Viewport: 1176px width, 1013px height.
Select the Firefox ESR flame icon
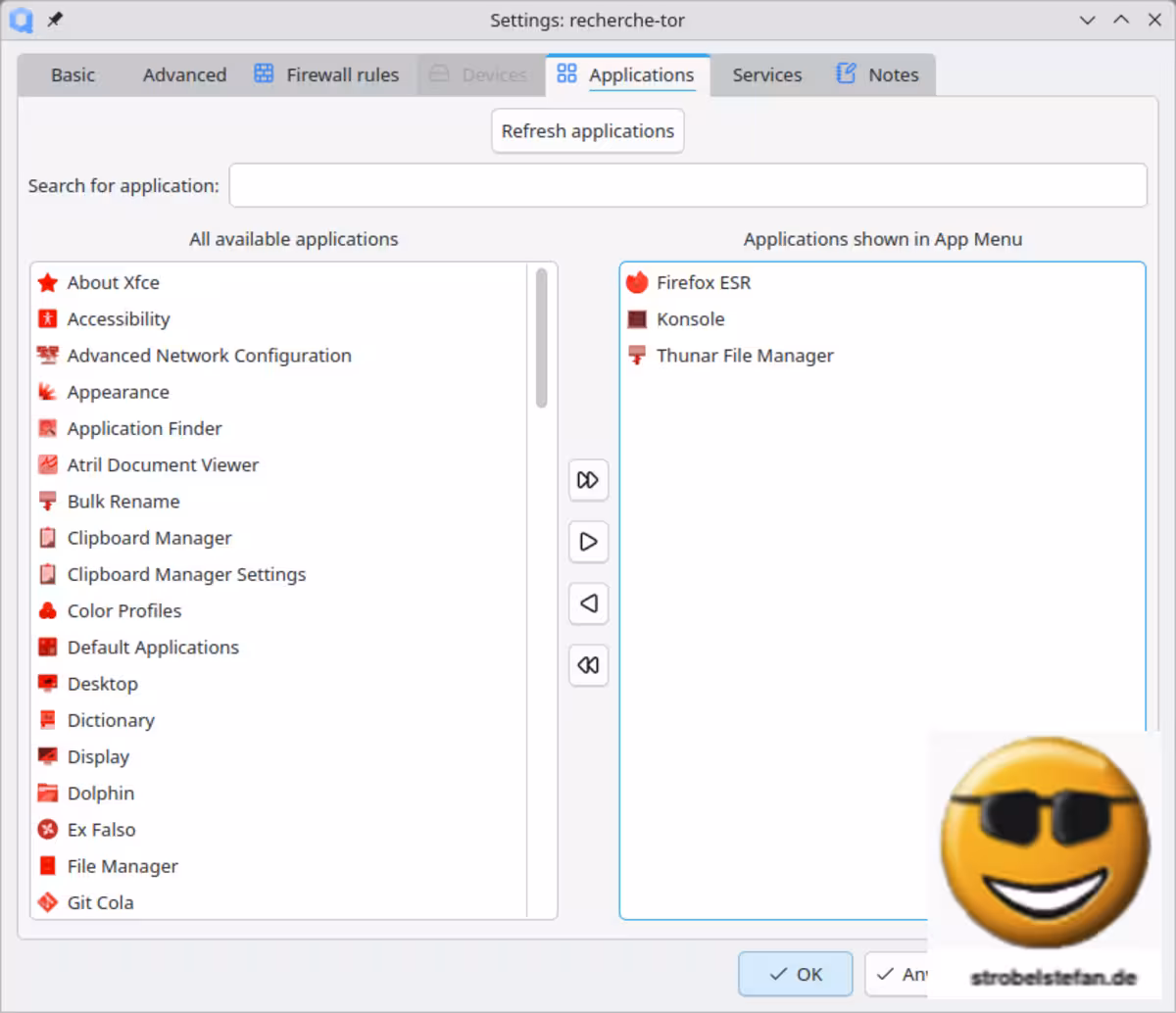coord(637,282)
